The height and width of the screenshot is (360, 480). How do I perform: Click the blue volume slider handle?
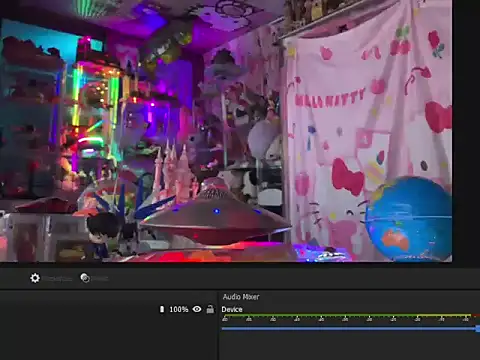tap(478, 329)
